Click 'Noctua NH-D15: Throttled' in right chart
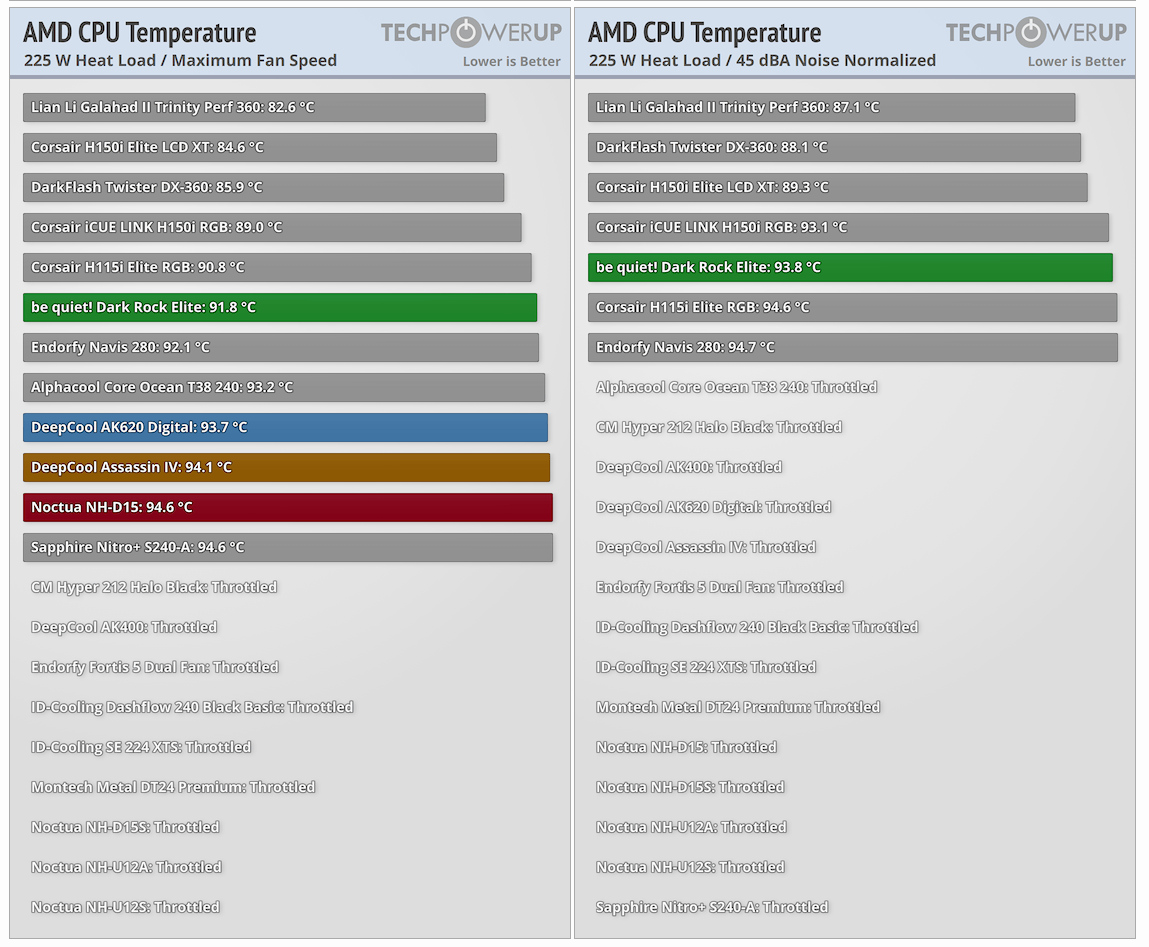Viewport: 1149px width, 947px height. tap(687, 747)
